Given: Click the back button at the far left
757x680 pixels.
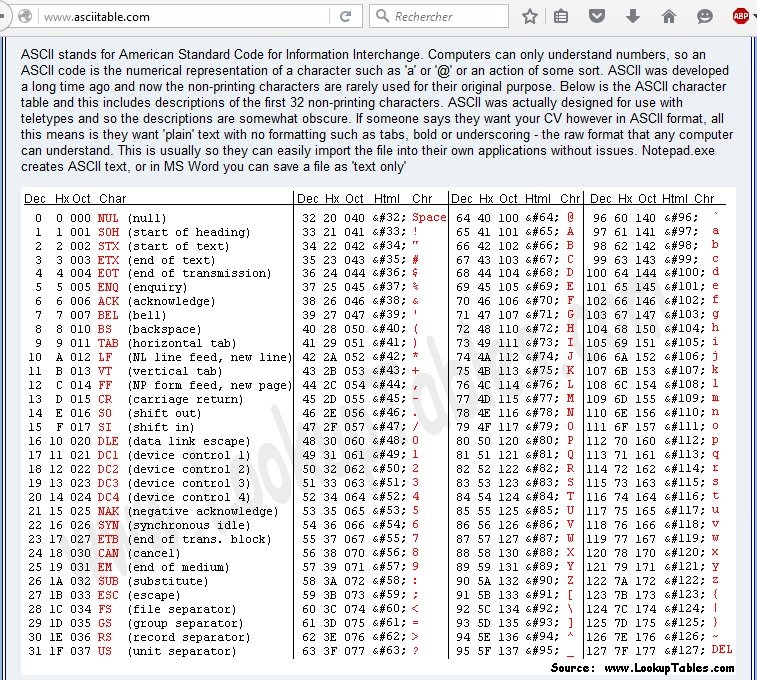Looking at the screenshot, I should pyautogui.click(x=5, y=17).
